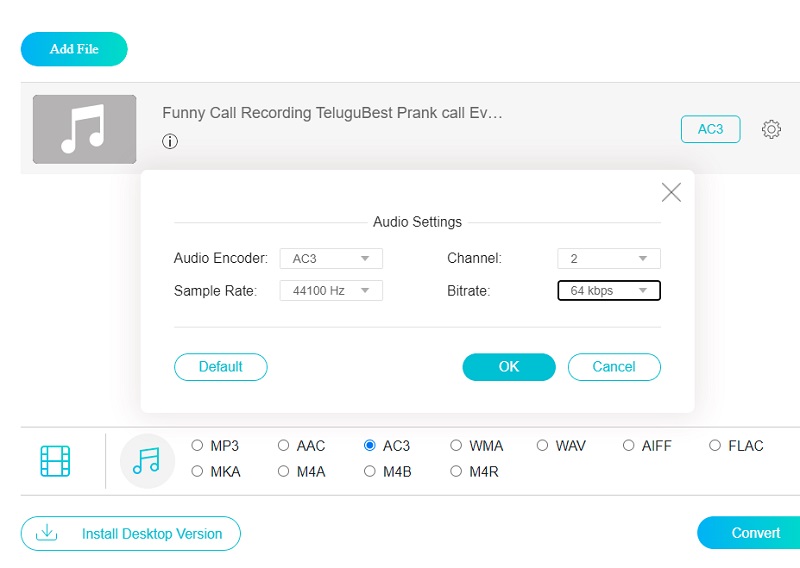This screenshot has width=800, height=568.
Task: Click the music file thumbnail
Action: (84, 129)
